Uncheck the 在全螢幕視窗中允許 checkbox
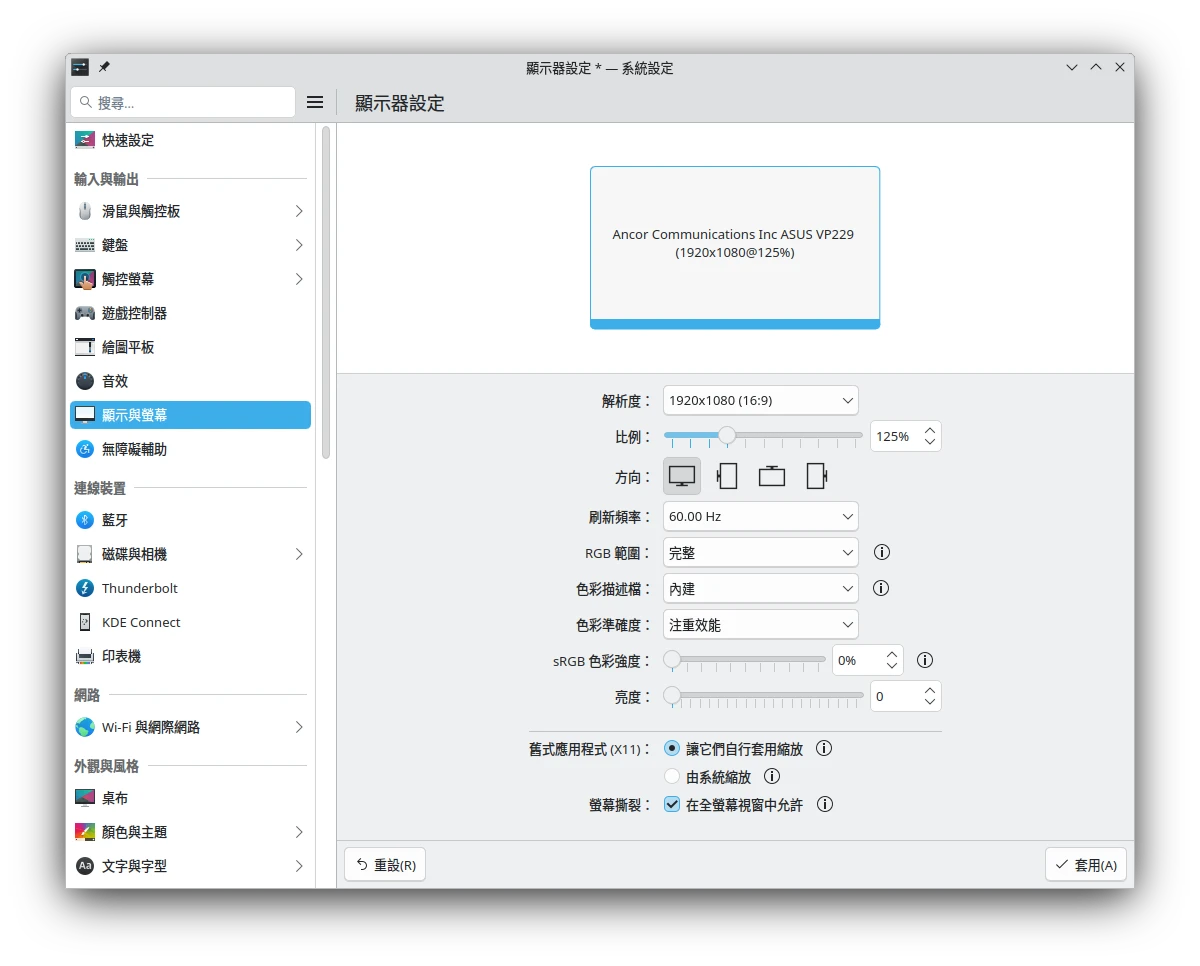 (x=672, y=804)
